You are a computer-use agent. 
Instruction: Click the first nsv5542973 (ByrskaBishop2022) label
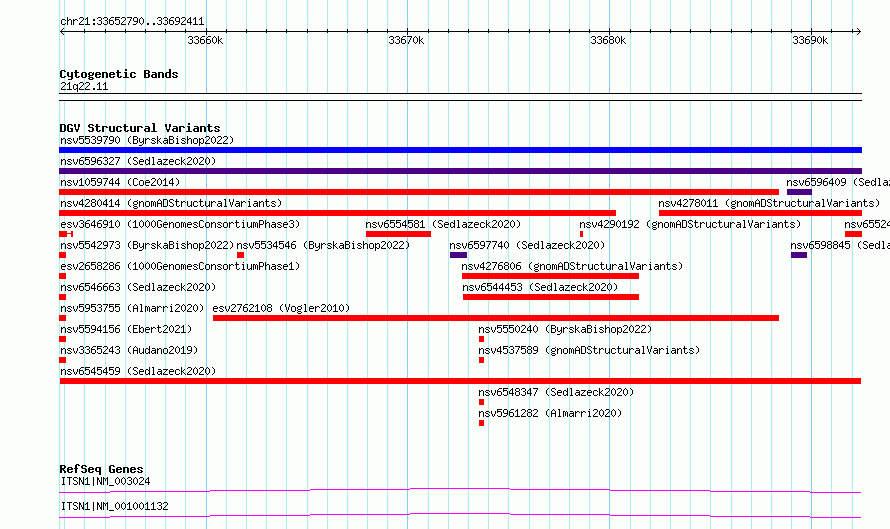[x=147, y=245]
